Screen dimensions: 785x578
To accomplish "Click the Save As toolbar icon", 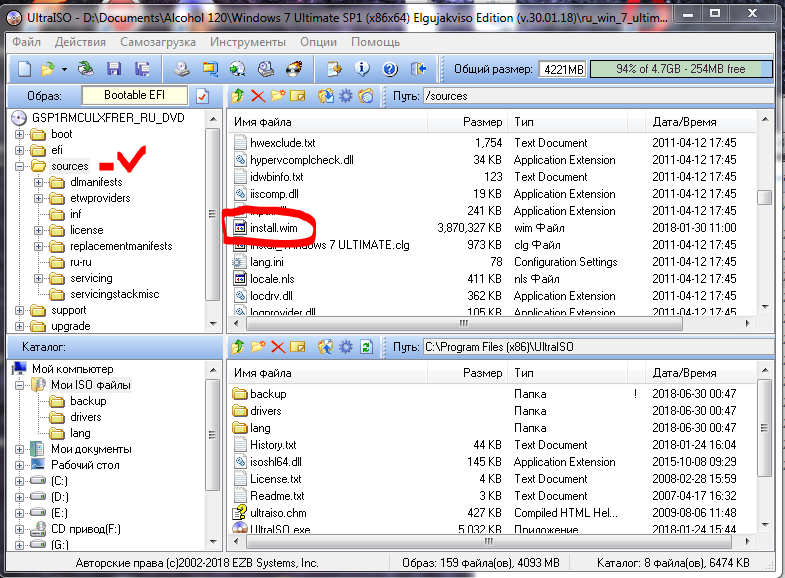I will click(x=142, y=69).
